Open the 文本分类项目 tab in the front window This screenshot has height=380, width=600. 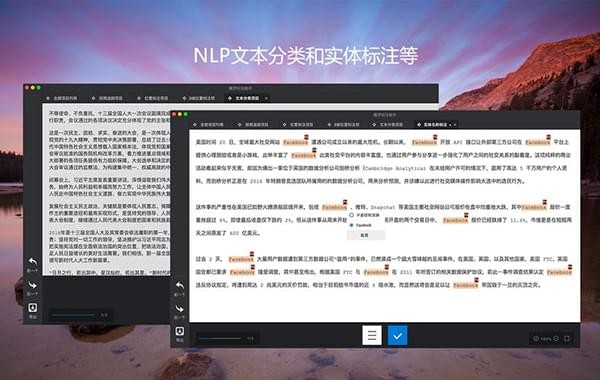click(x=388, y=125)
